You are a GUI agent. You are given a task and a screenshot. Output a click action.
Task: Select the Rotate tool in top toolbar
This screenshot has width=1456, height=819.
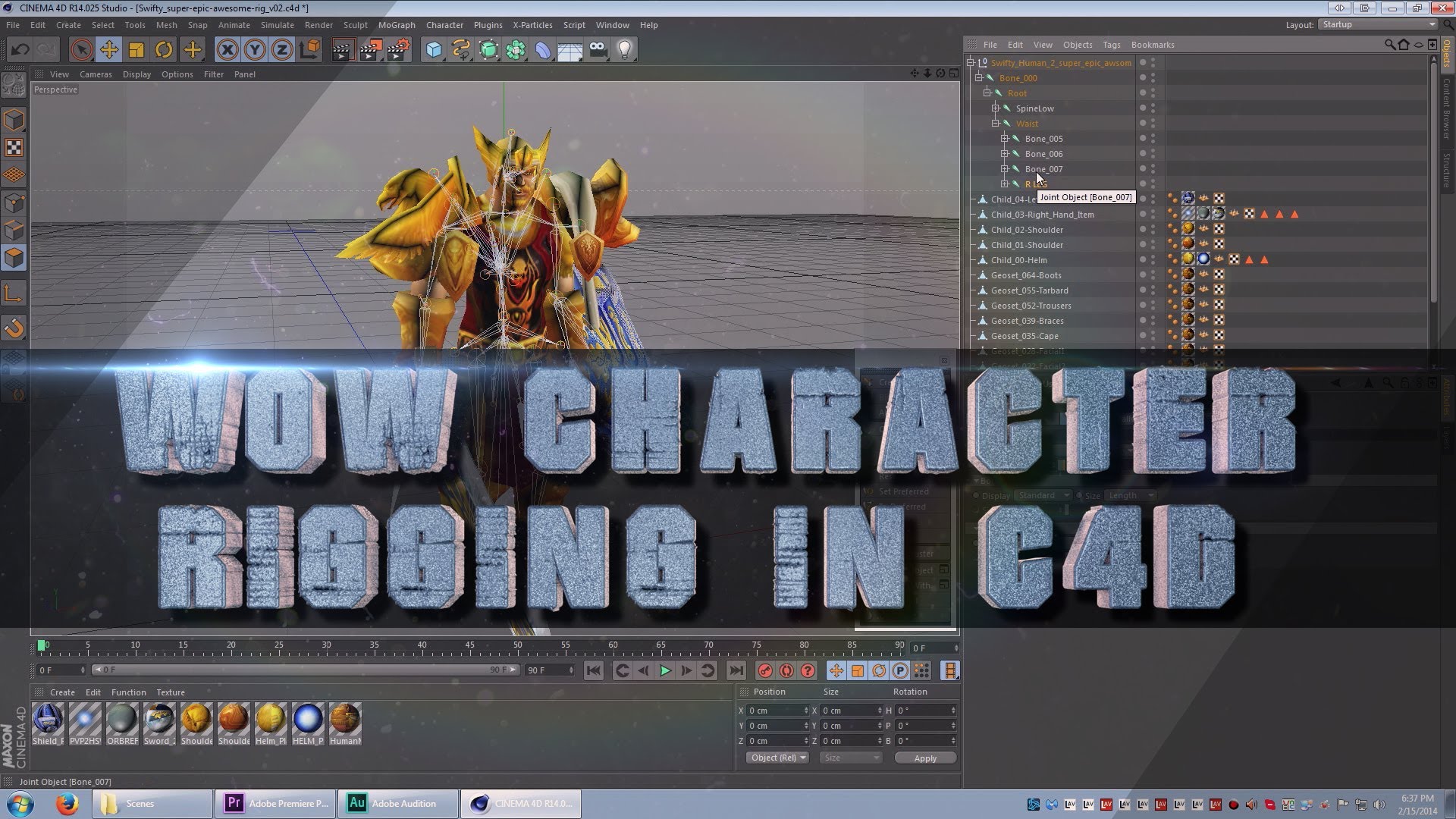(164, 50)
